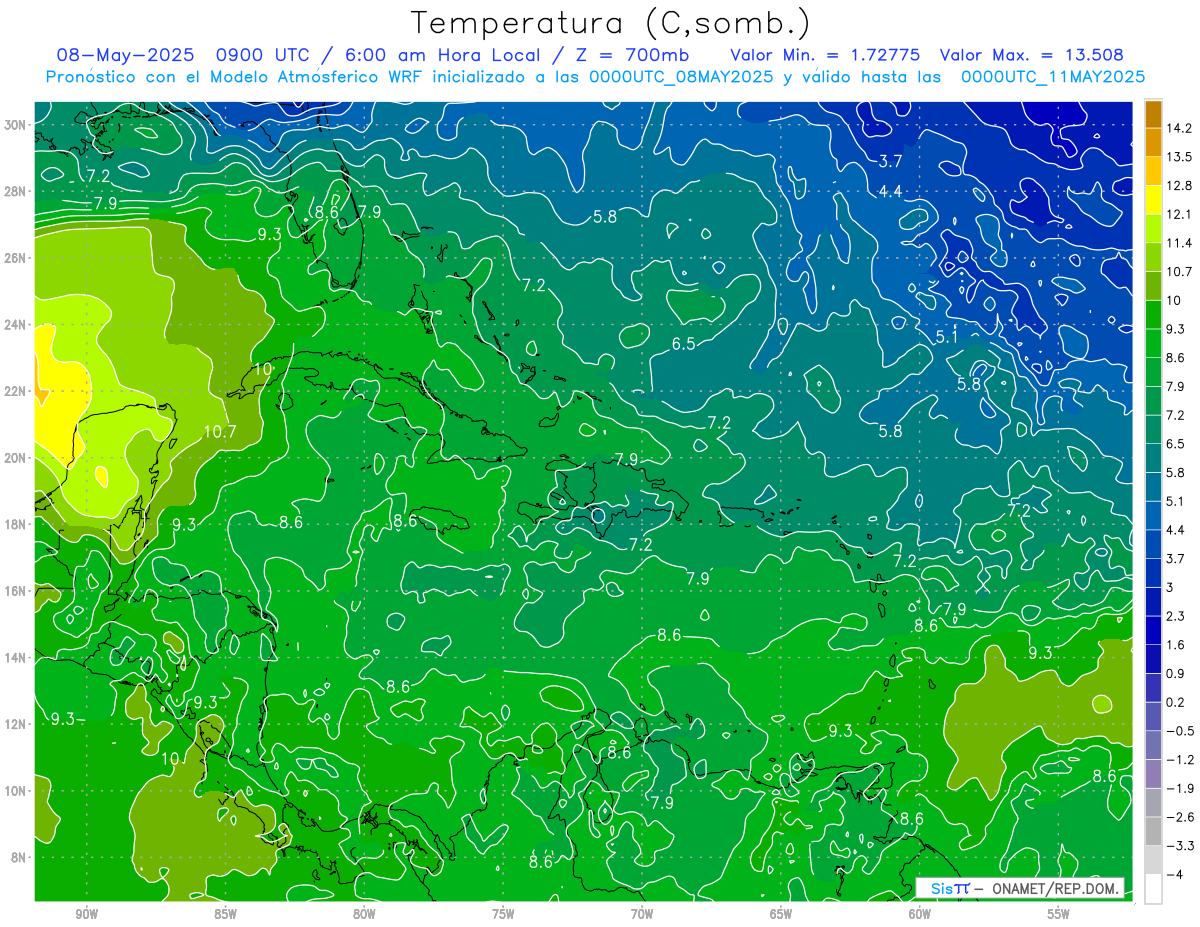Click the 90W longitude axis label
The height and width of the screenshot is (927, 1200).
click(86, 914)
